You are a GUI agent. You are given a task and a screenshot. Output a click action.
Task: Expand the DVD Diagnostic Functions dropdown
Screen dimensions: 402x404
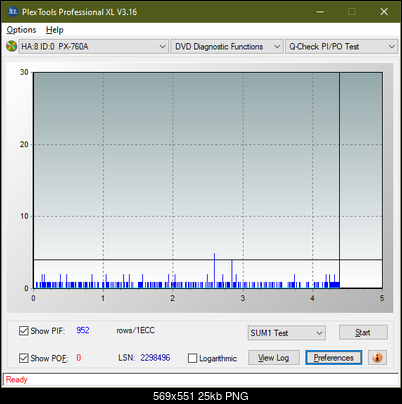pos(227,46)
